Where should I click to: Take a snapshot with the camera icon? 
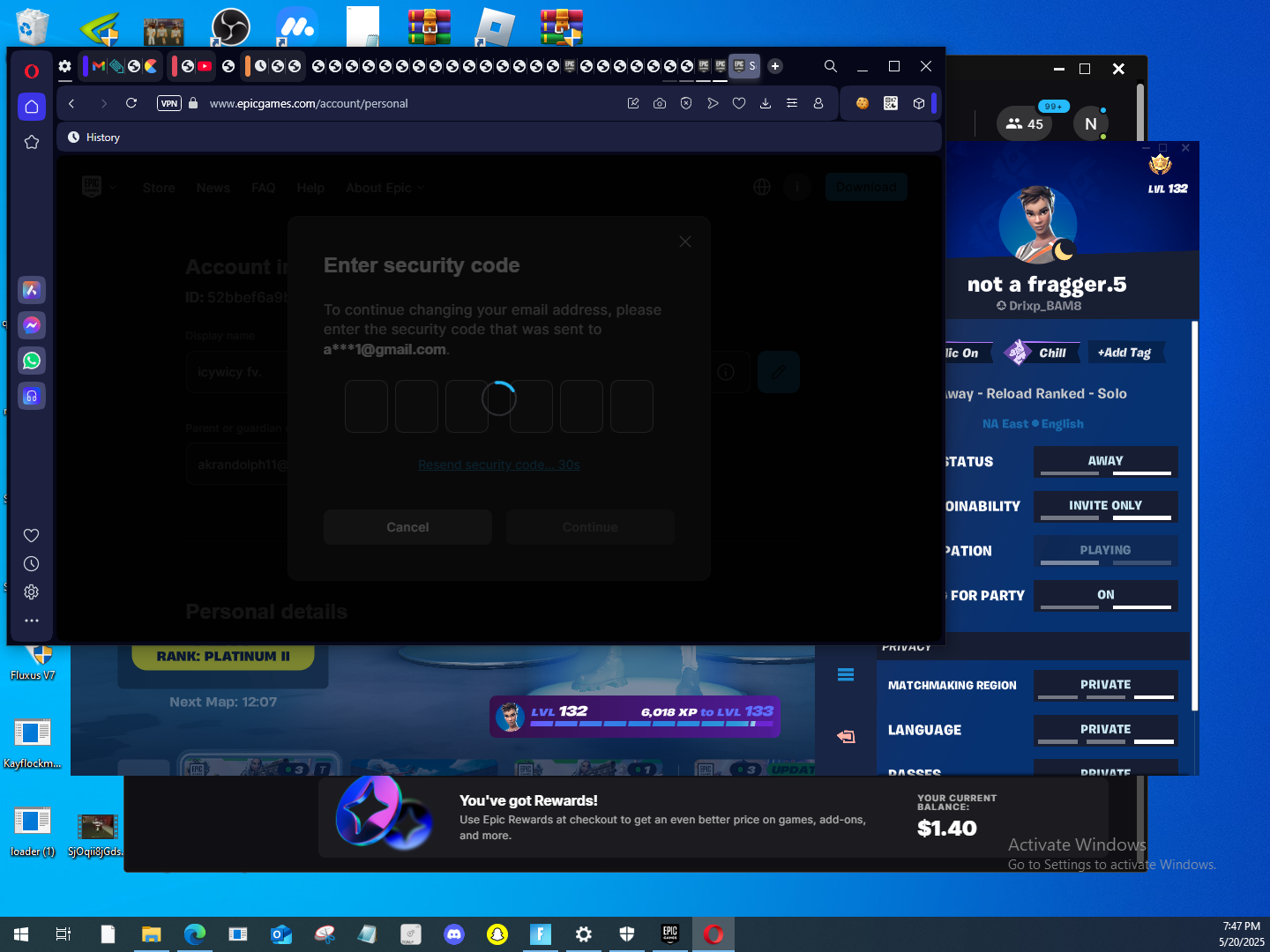[660, 103]
